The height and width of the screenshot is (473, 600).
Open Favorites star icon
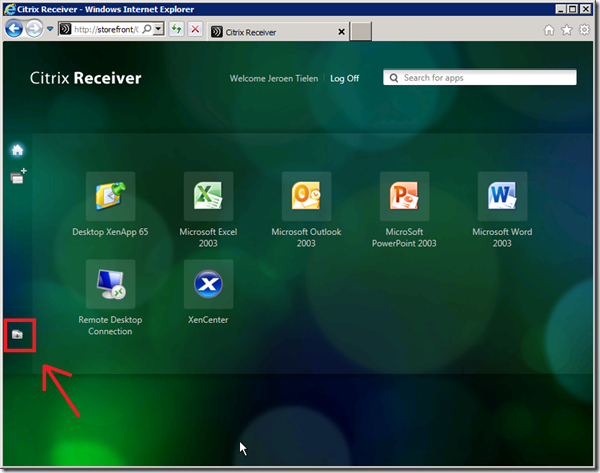(x=567, y=30)
